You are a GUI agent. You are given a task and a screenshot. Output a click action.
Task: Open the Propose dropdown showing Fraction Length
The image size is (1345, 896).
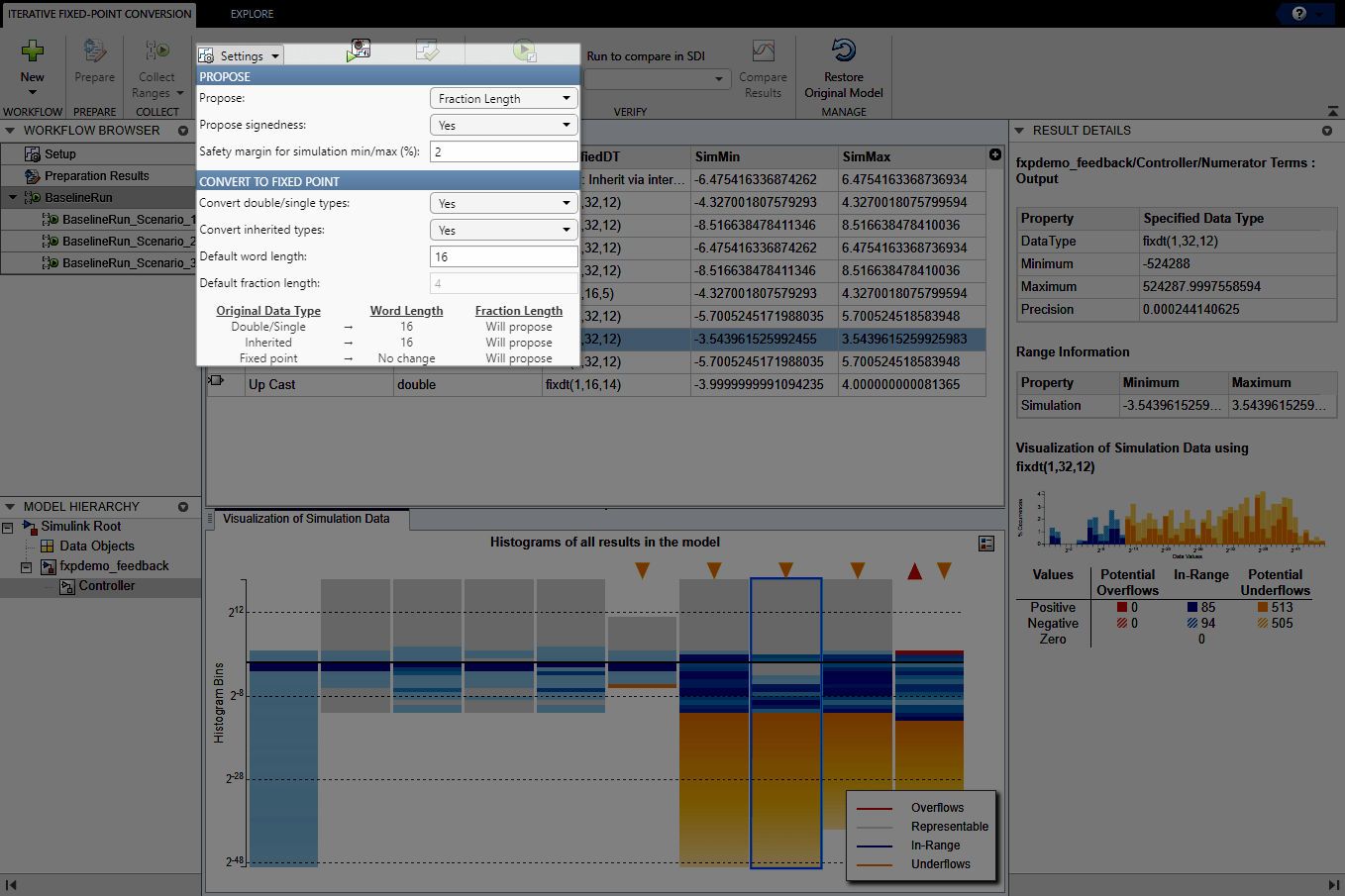(x=503, y=98)
